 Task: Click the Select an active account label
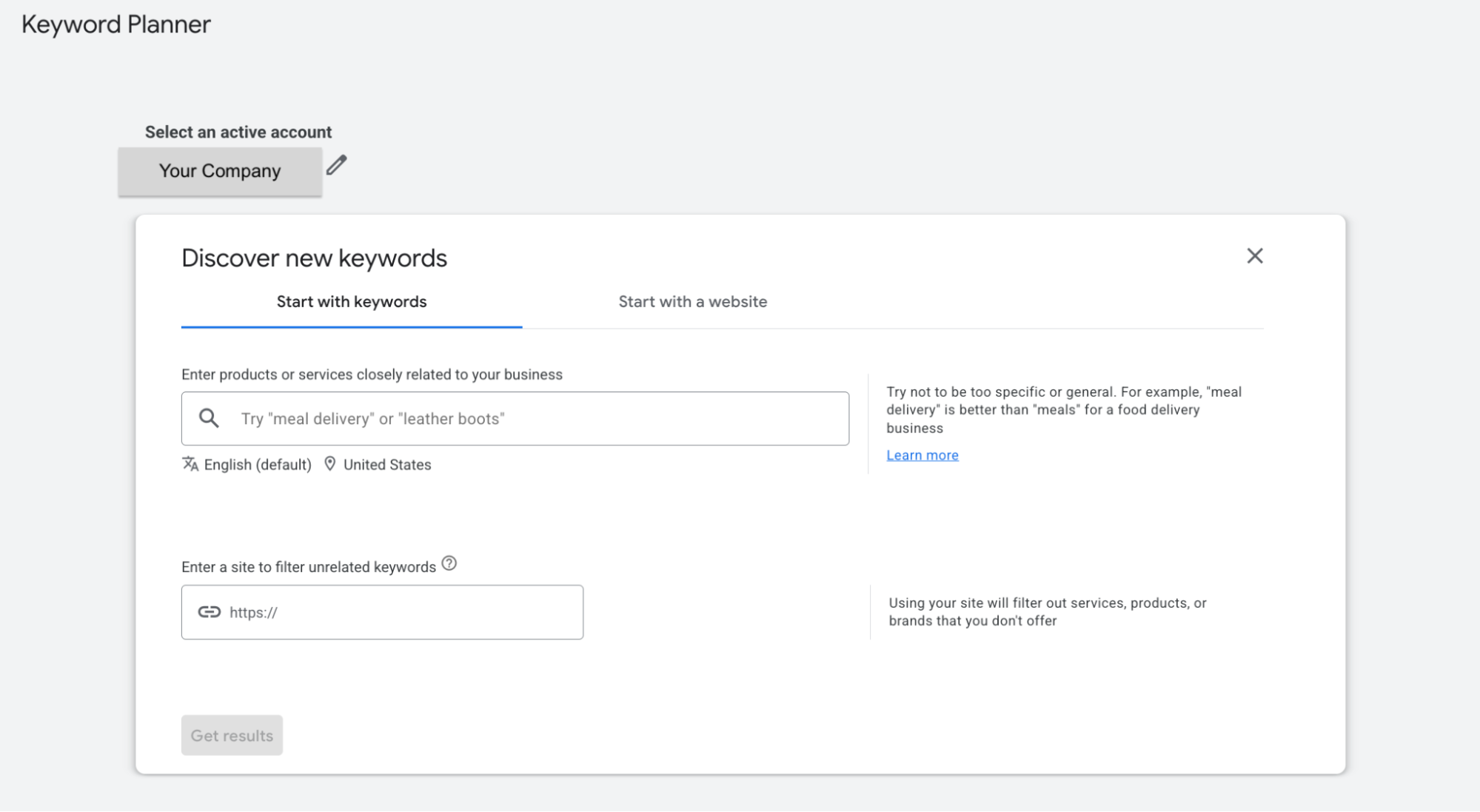tap(238, 132)
